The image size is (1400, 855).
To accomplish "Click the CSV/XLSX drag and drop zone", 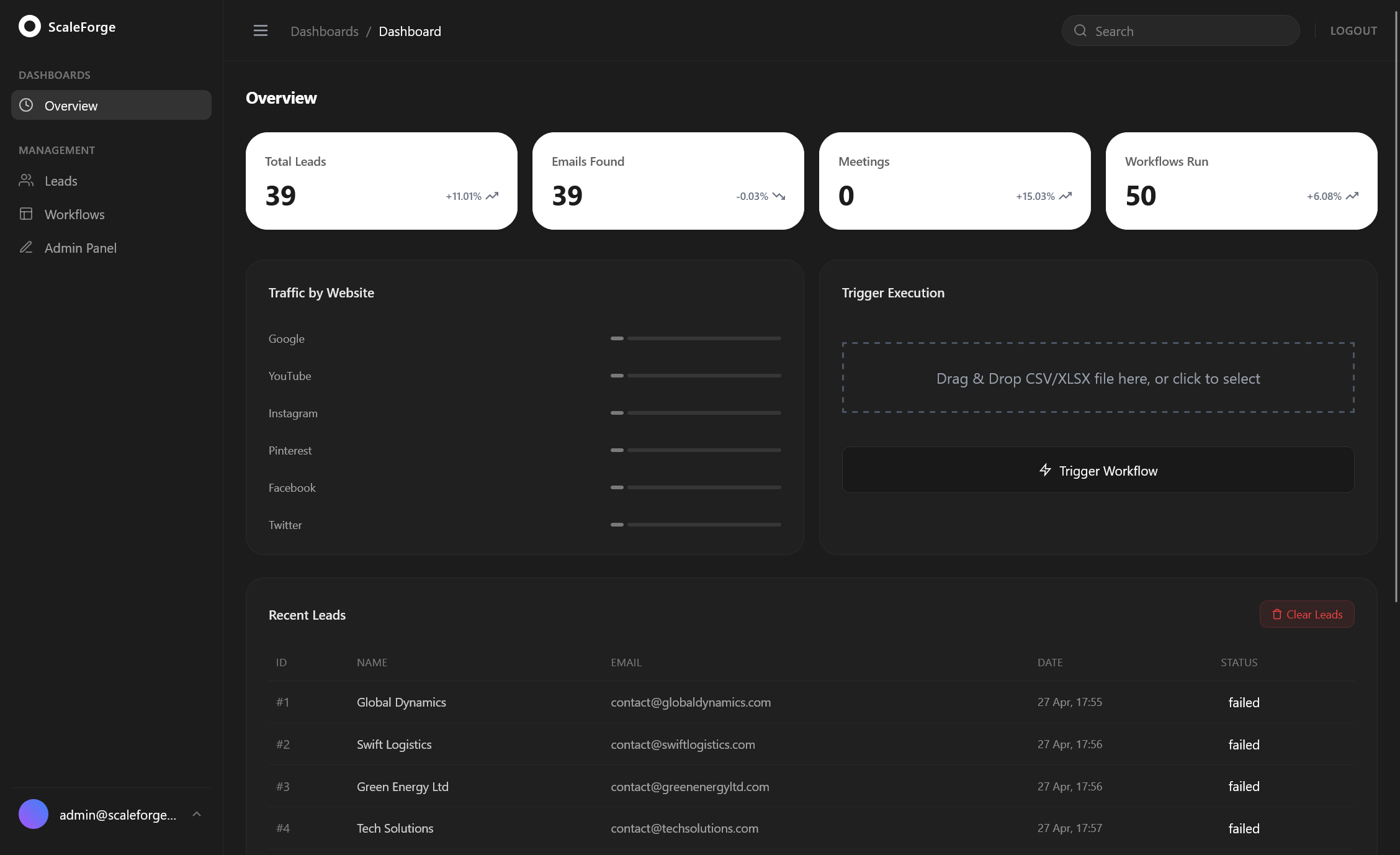I will [1098, 378].
